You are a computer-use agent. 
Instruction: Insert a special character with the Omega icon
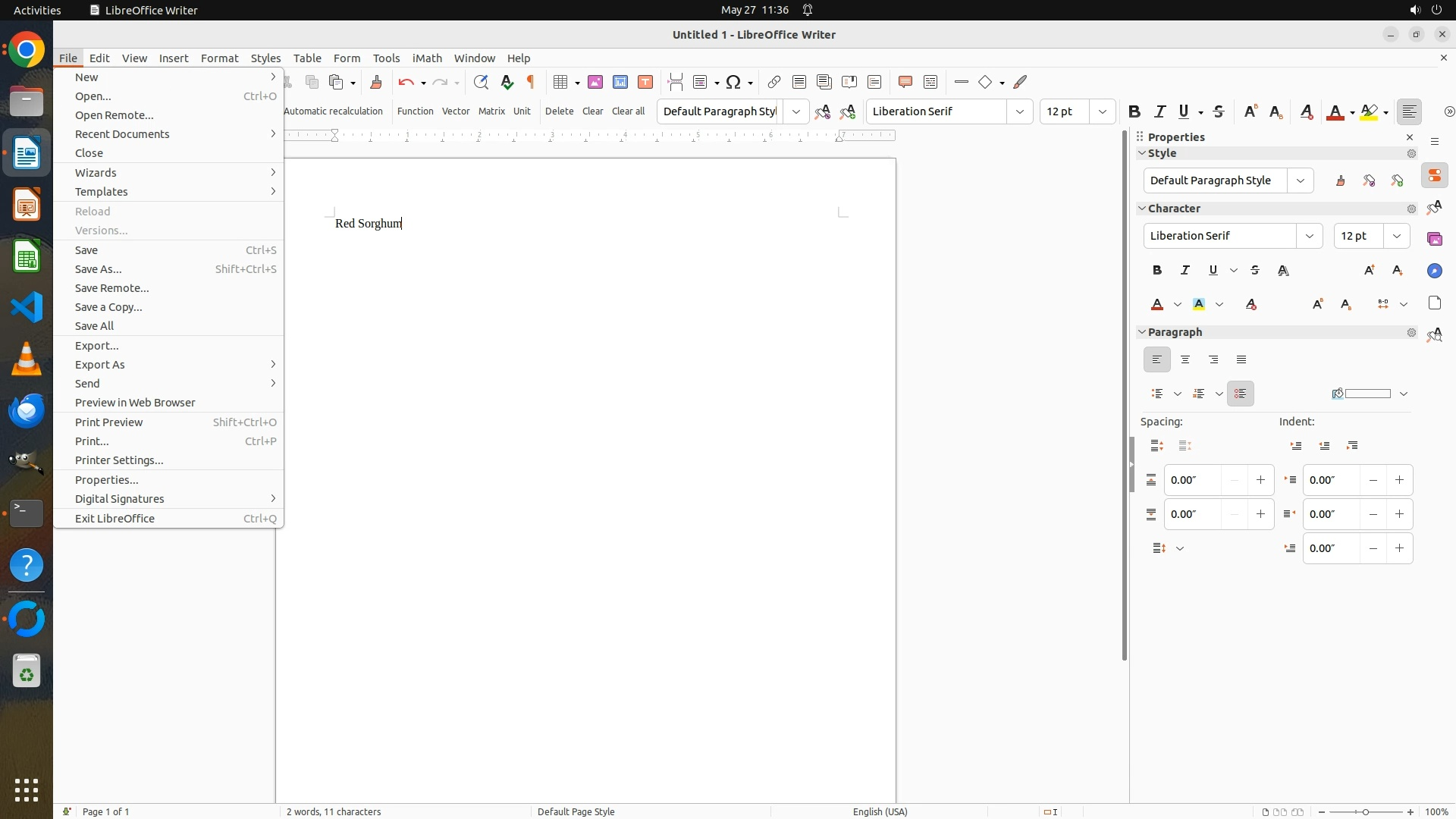point(733,82)
